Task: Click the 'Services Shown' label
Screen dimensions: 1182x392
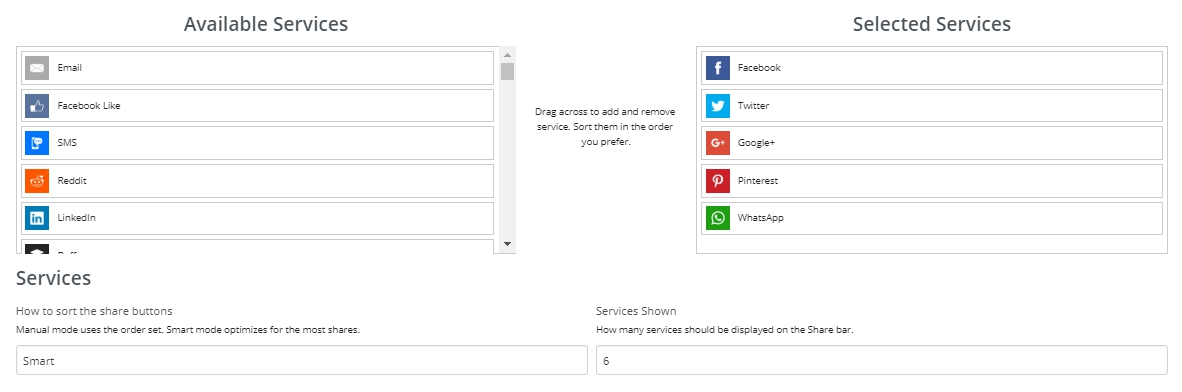Action: (636, 311)
